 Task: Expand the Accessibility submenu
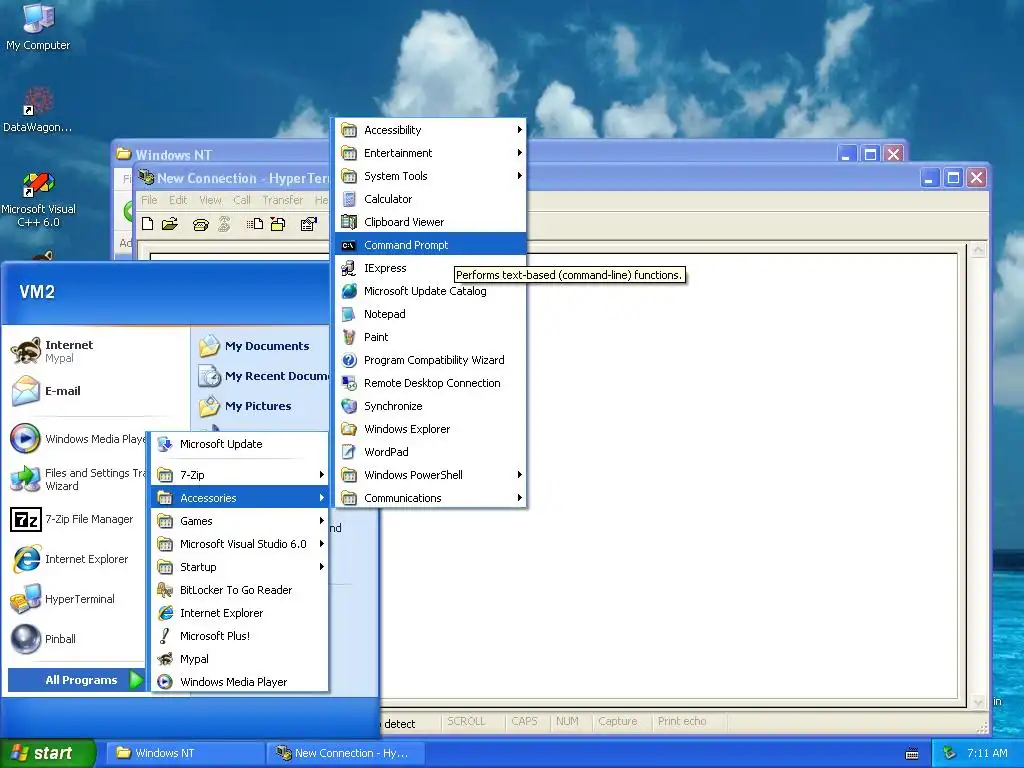pyautogui.click(x=430, y=130)
